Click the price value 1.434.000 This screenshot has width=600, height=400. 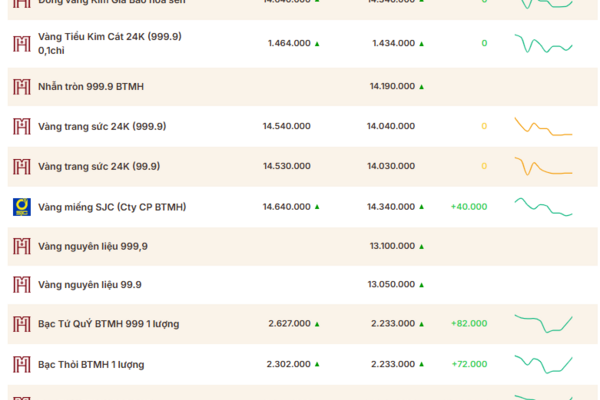394,43
